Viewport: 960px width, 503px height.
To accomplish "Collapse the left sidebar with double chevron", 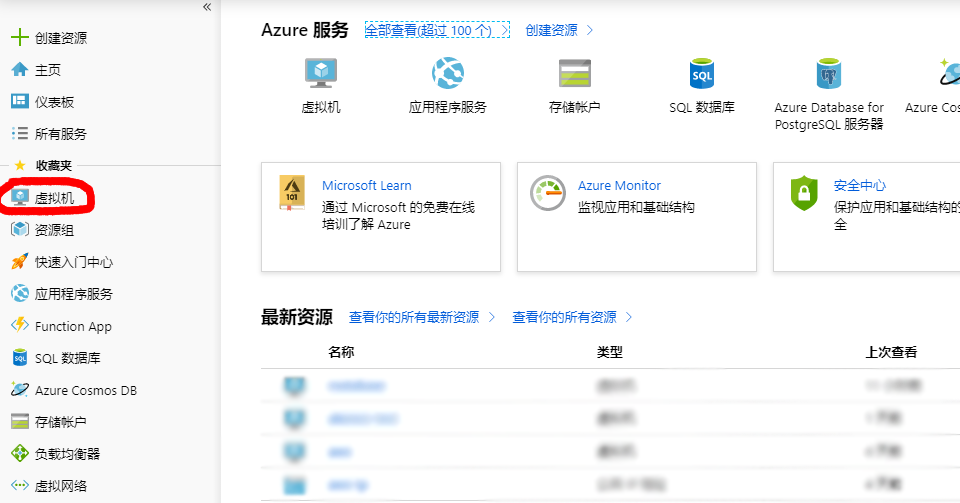I will coord(207,7).
